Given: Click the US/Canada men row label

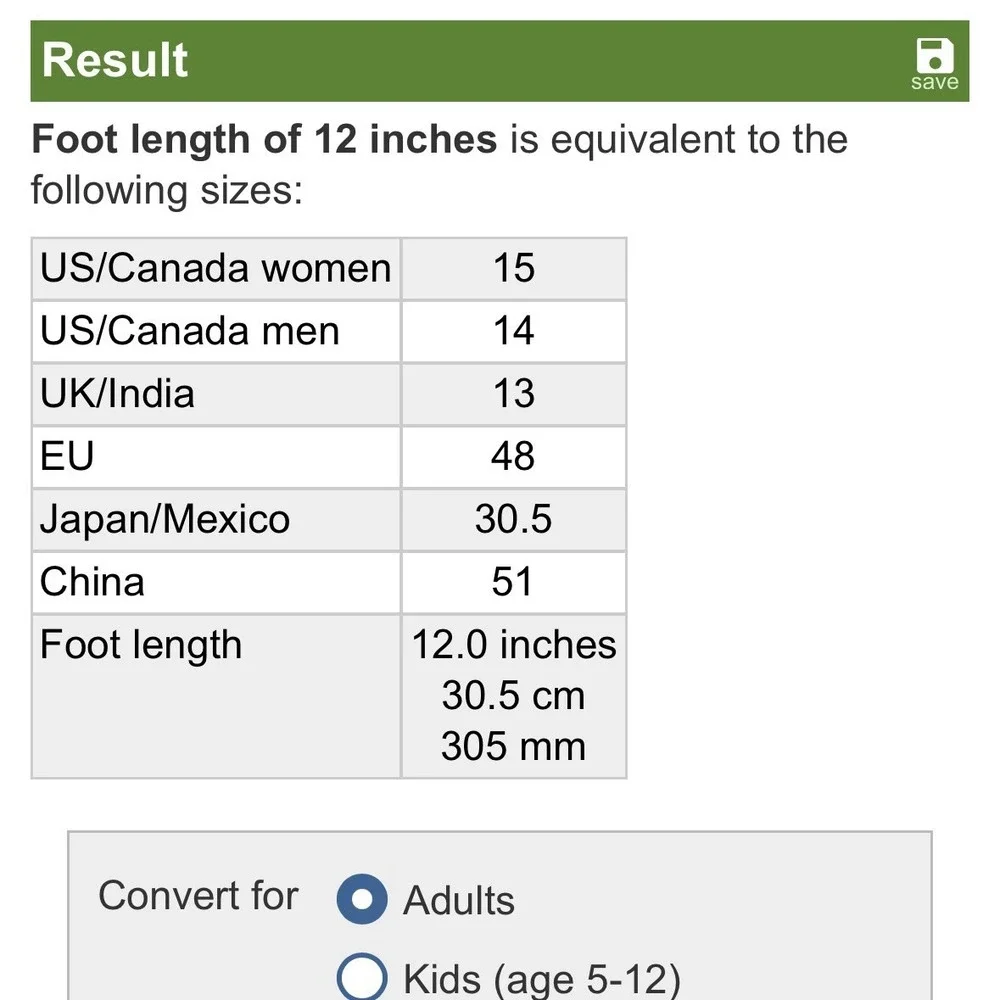Looking at the screenshot, I should (x=189, y=331).
